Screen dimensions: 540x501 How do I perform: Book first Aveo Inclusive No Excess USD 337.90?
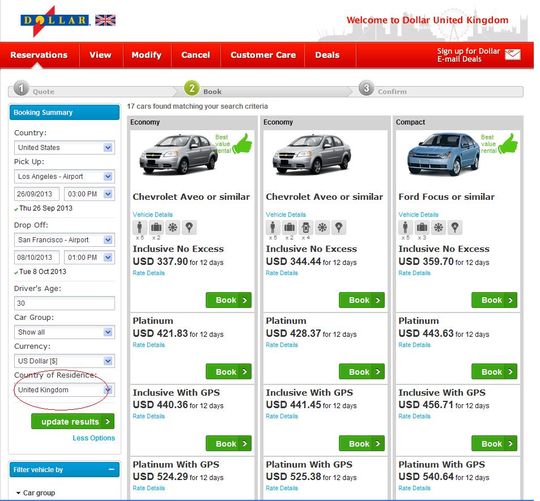click(229, 300)
